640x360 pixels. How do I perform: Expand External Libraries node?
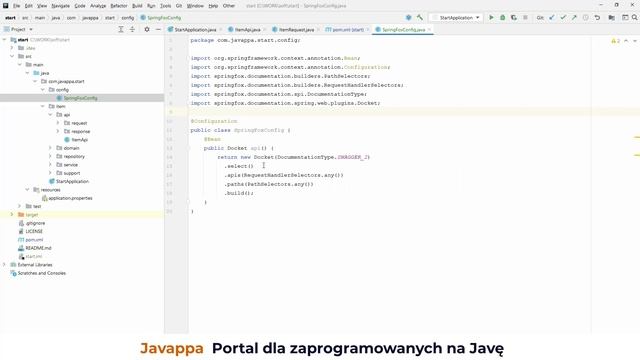pos(4,264)
